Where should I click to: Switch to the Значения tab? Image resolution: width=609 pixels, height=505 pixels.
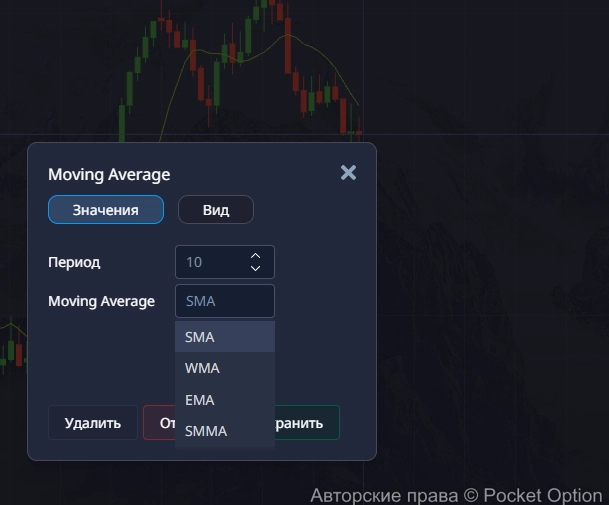pos(105,210)
